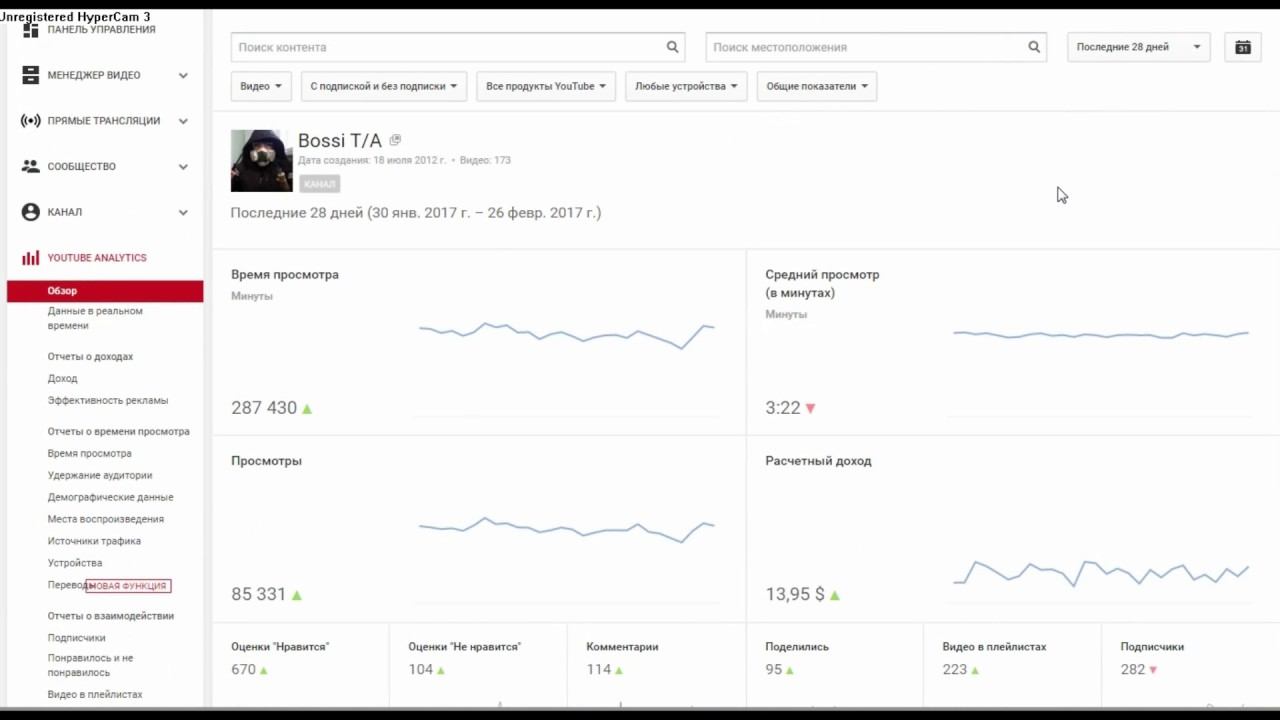Click the watch time line chart
This screenshot has width=1280, height=720.
[567, 335]
